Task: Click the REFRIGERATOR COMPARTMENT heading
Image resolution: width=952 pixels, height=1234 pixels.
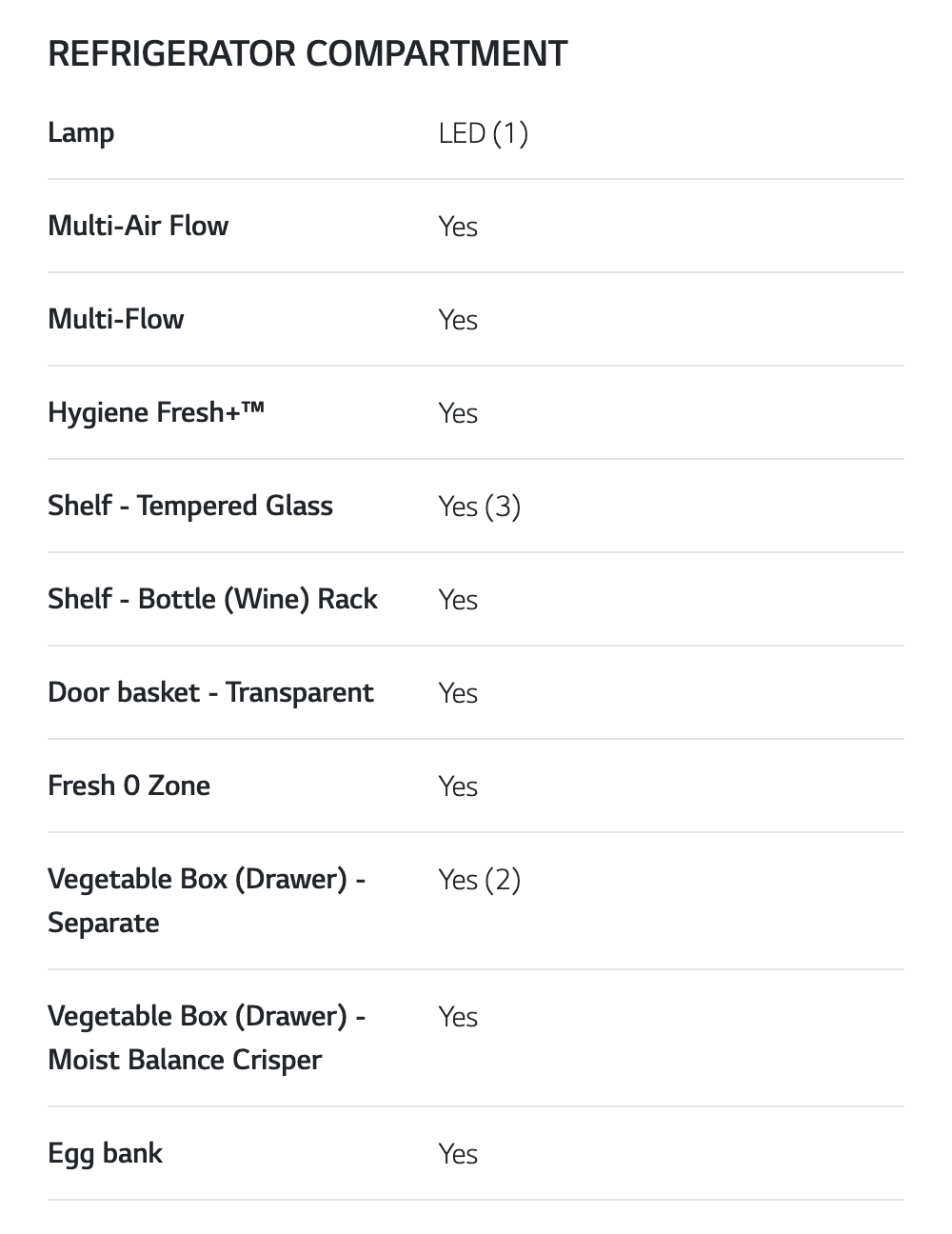Action: point(307,54)
